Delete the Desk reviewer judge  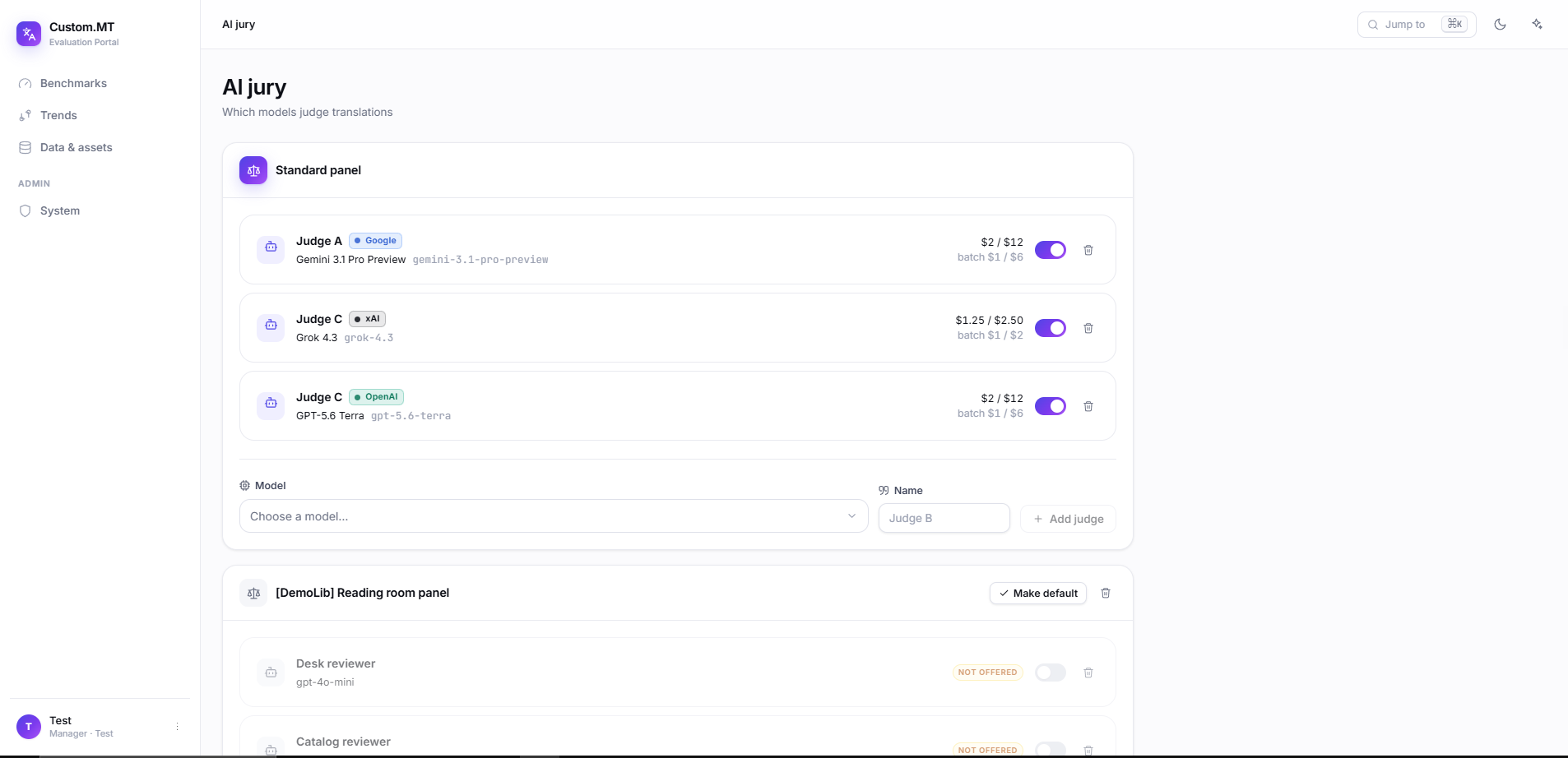pyautogui.click(x=1088, y=672)
